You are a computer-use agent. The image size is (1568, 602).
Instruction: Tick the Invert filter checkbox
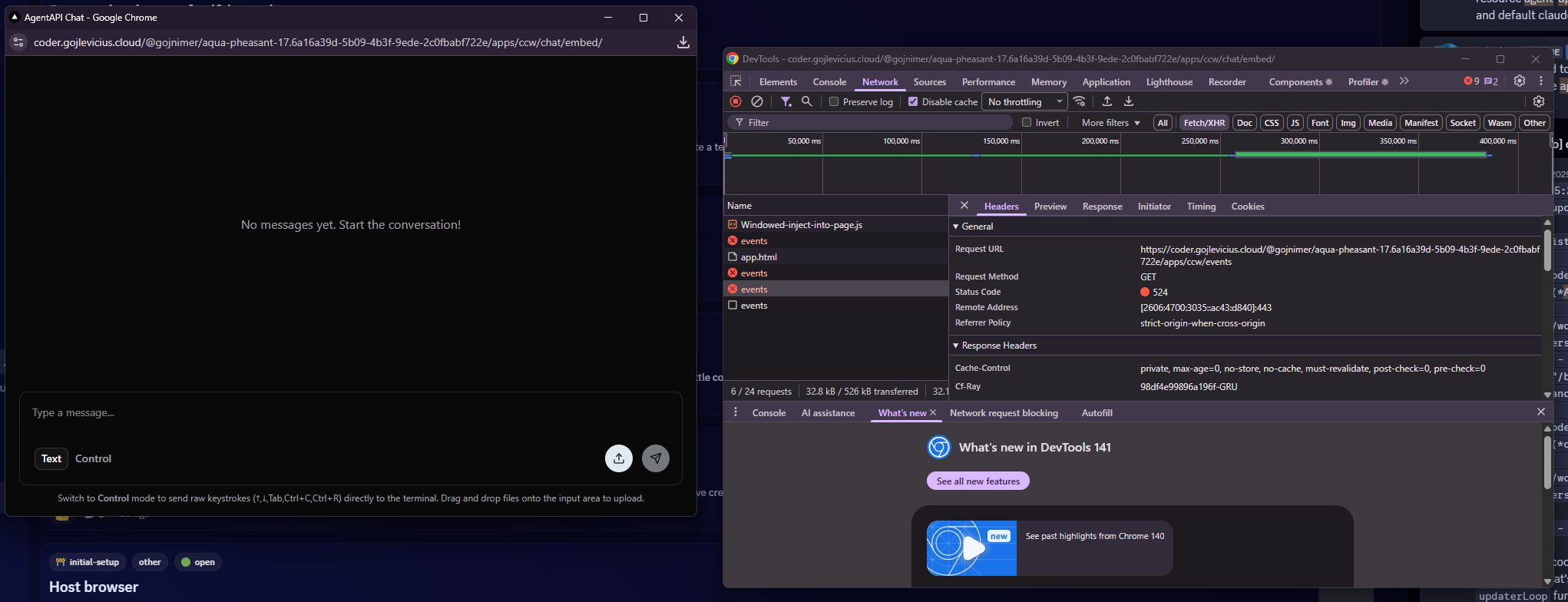point(1027,123)
